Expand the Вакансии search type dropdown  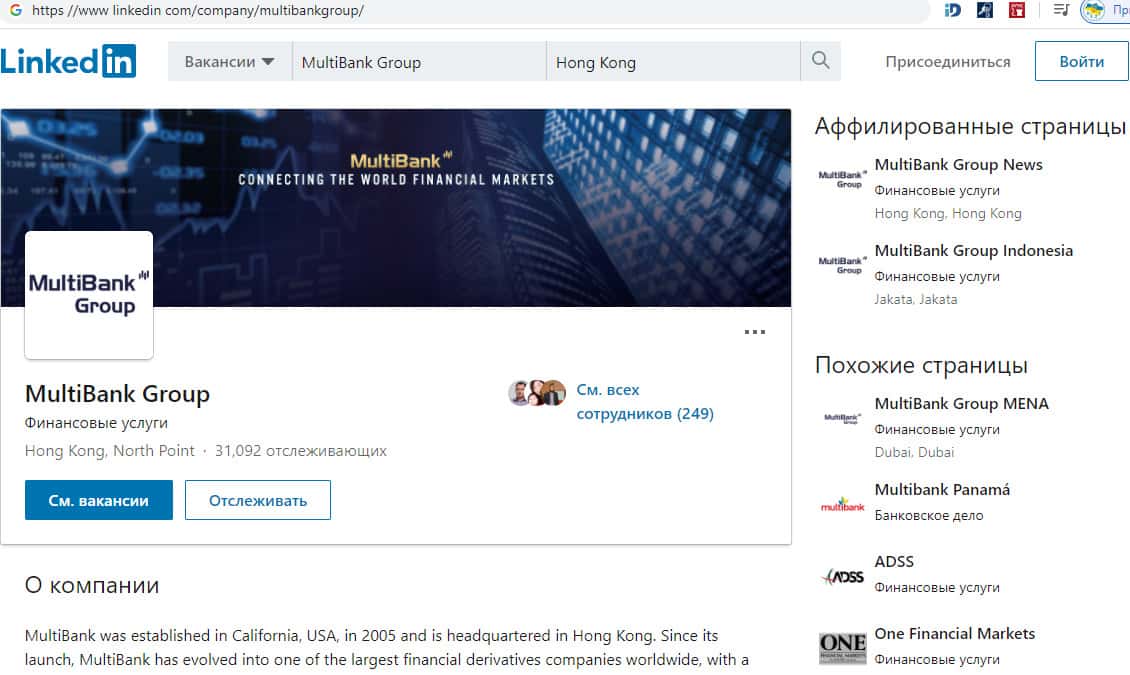click(x=229, y=61)
